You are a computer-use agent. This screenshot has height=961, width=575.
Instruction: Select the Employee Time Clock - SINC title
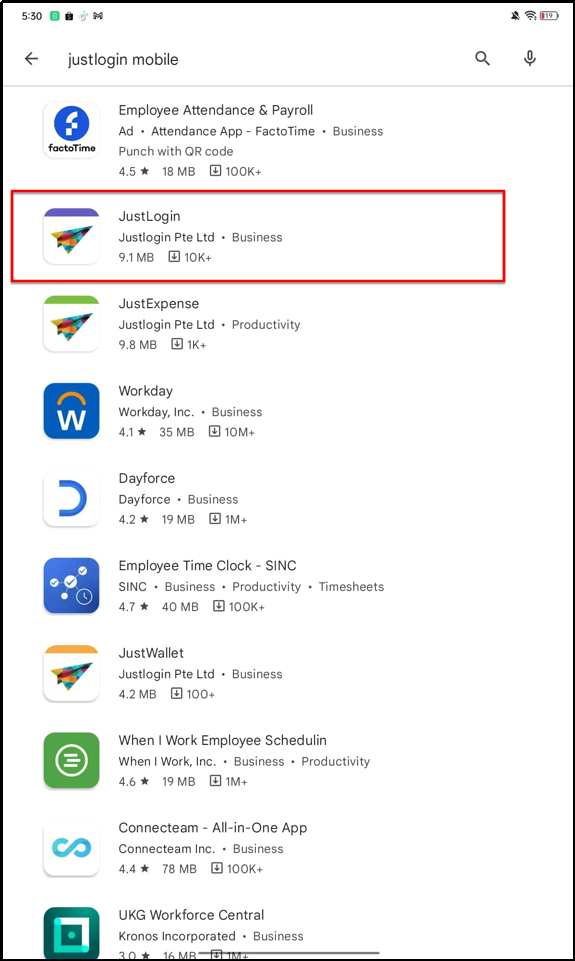tap(207, 566)
